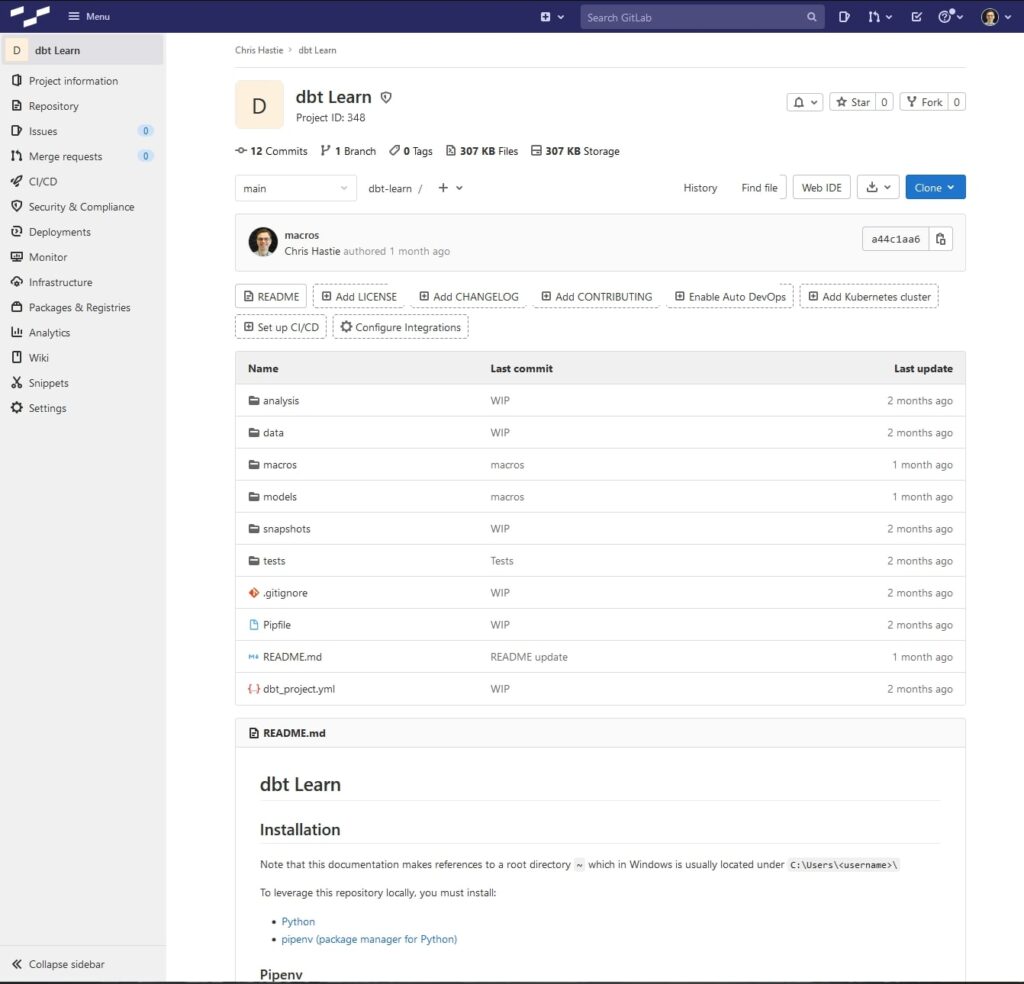The image size is (1024, 984).
Task: Open the search field in the top bar
Action: (x=700, y=16)
